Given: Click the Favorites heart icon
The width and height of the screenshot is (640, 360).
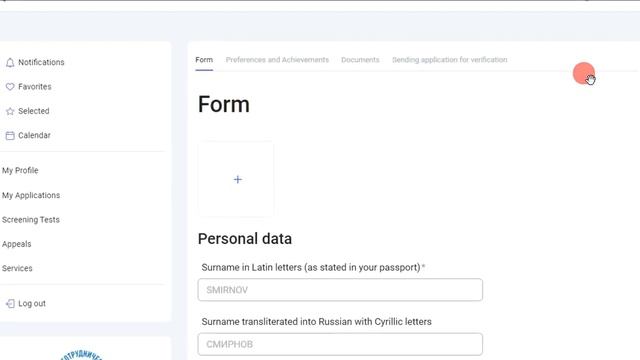Looking at the screenshot, I should [x=10, y=87].
